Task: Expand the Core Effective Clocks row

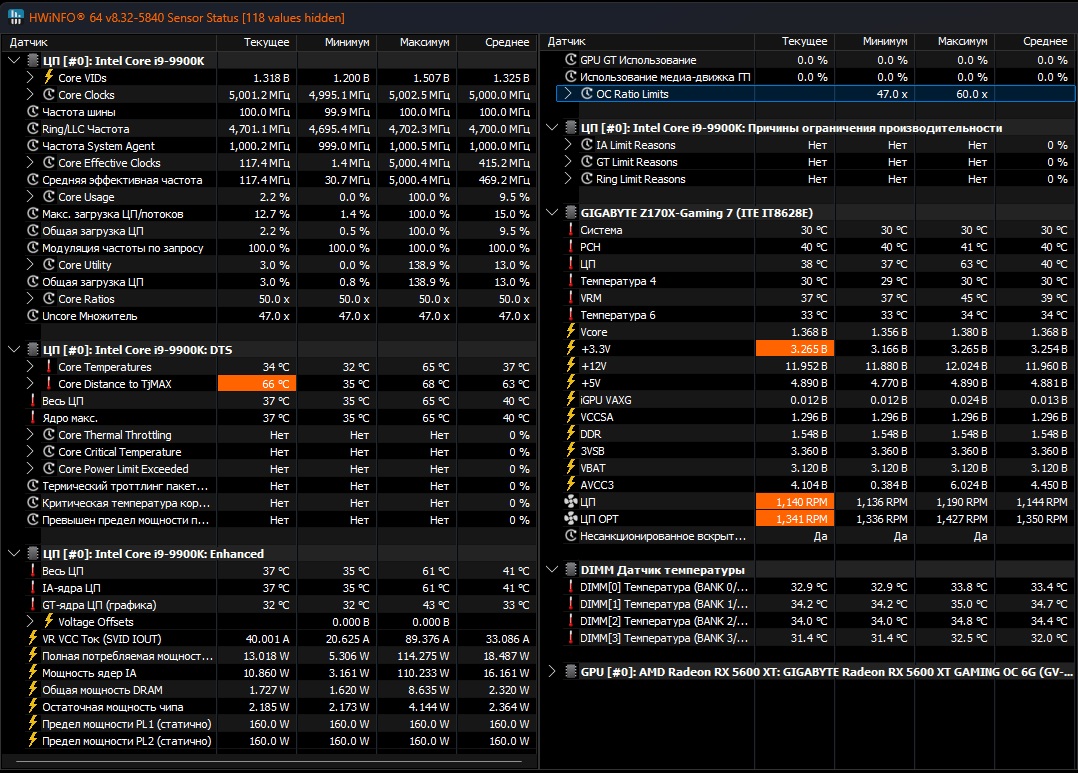Action: 30,163
